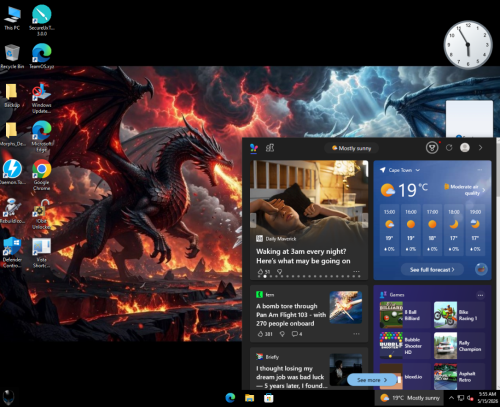Screen dimensions: 500x407
Task: Open the Vista Shortcut desktop icon
Action: click(42, 253)
